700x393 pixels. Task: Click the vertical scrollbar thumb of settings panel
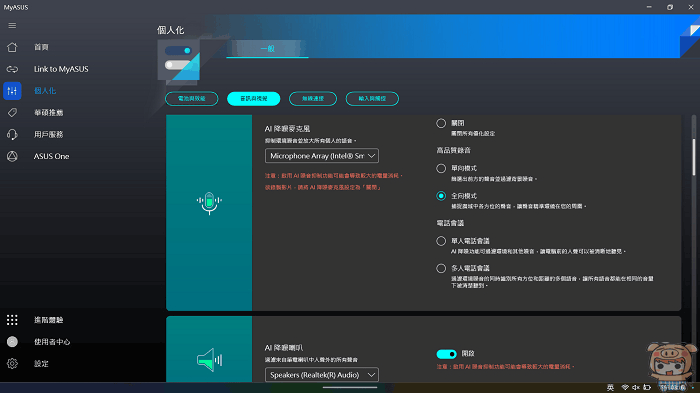click(694, 156)
